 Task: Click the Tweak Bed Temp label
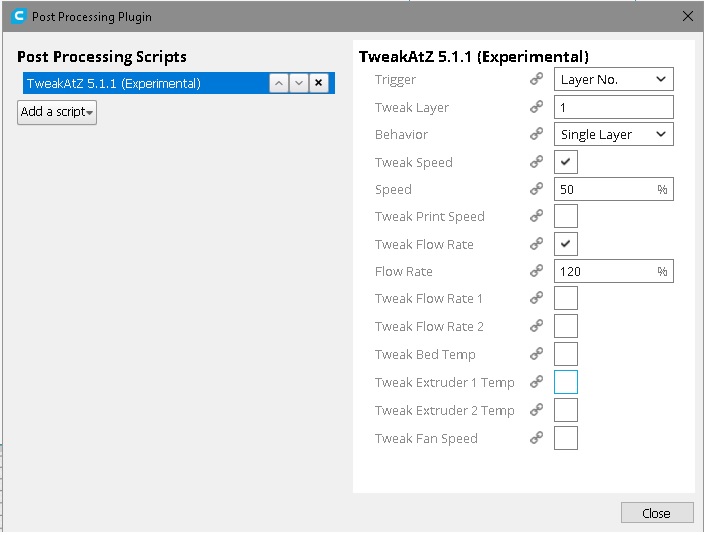(425, 354)
